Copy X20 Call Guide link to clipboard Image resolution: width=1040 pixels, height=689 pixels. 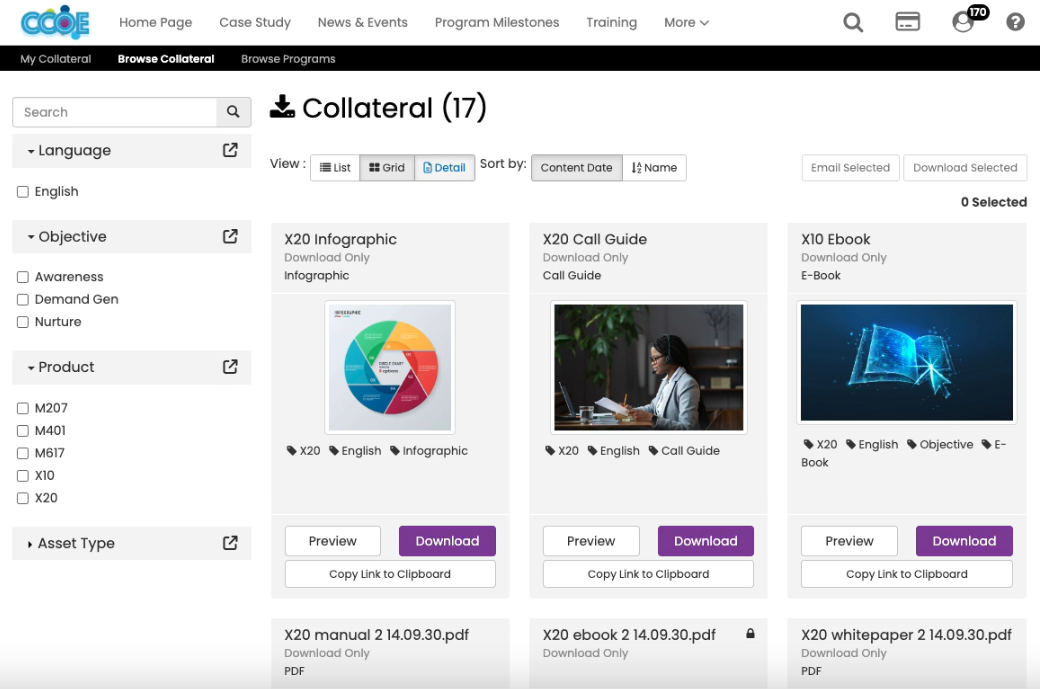pyautogui.click(x=647, y=573)
